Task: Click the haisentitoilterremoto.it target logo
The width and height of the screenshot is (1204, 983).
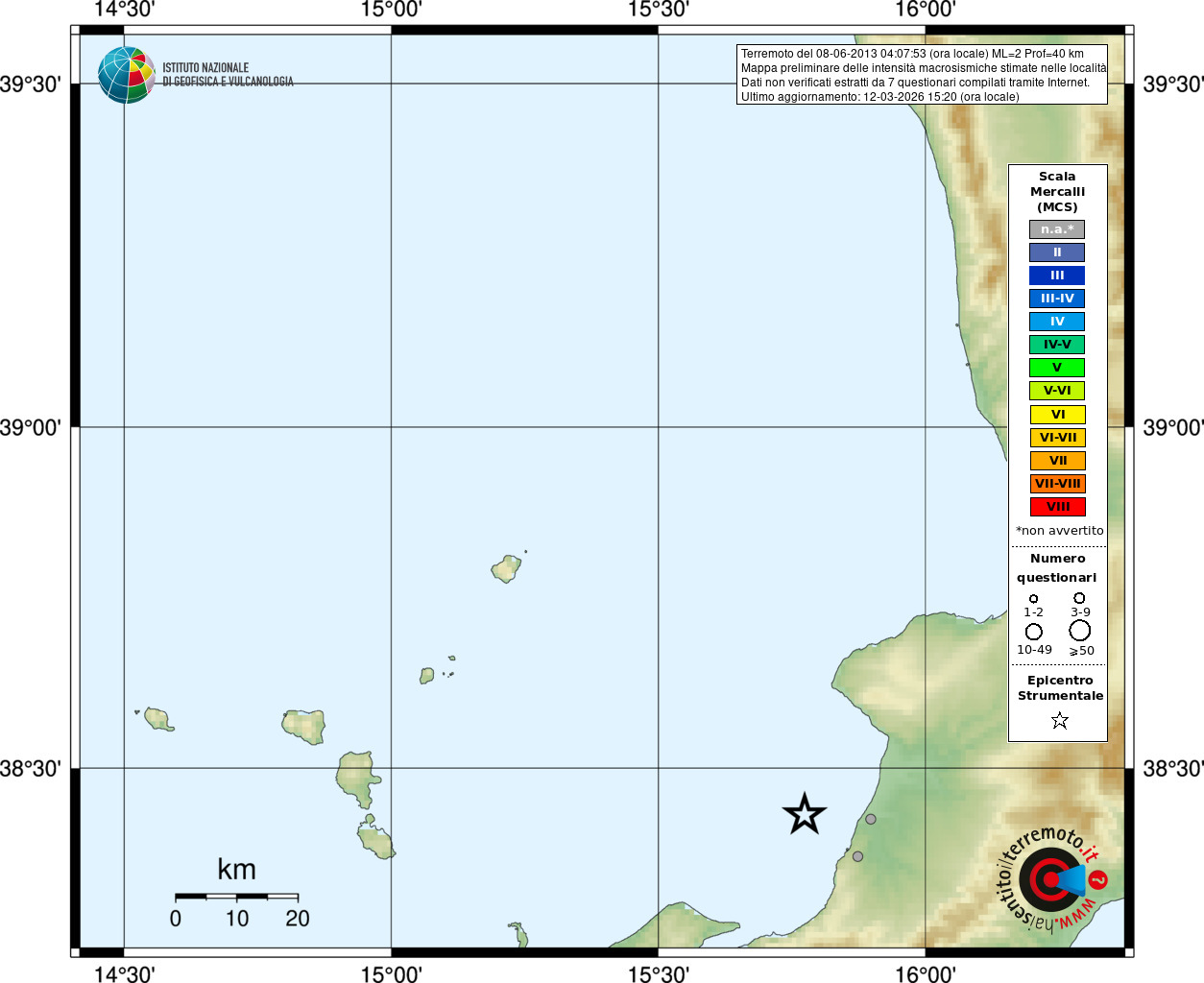Action: coord(1050,879)
